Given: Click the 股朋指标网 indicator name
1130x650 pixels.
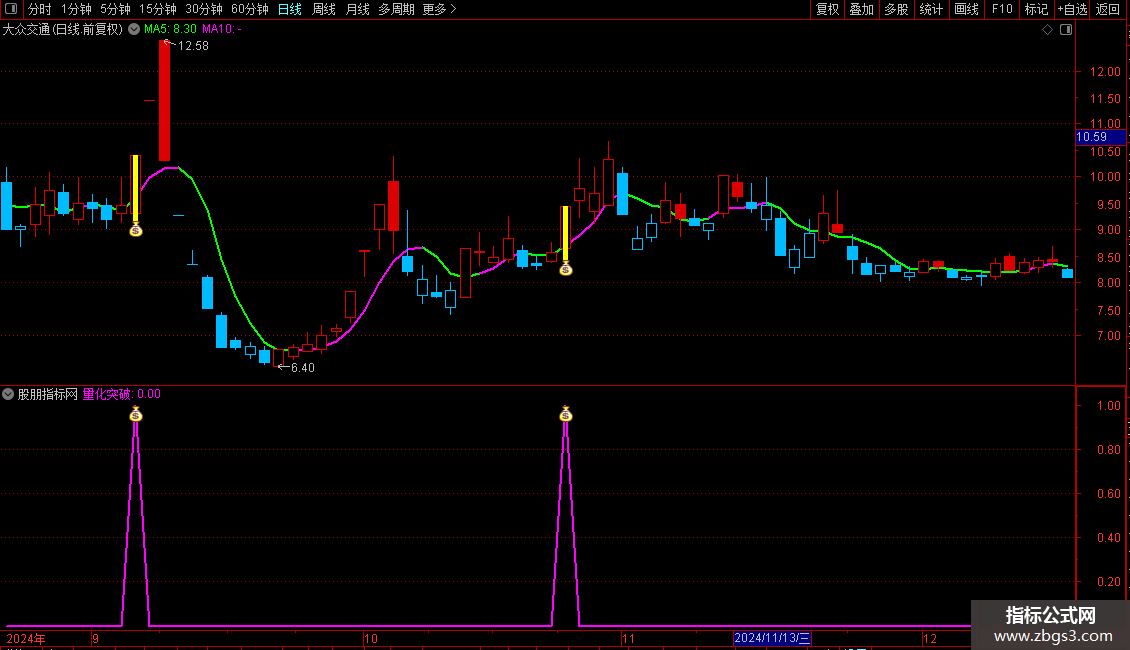Looking at the screenshot, I should [48, 394].
